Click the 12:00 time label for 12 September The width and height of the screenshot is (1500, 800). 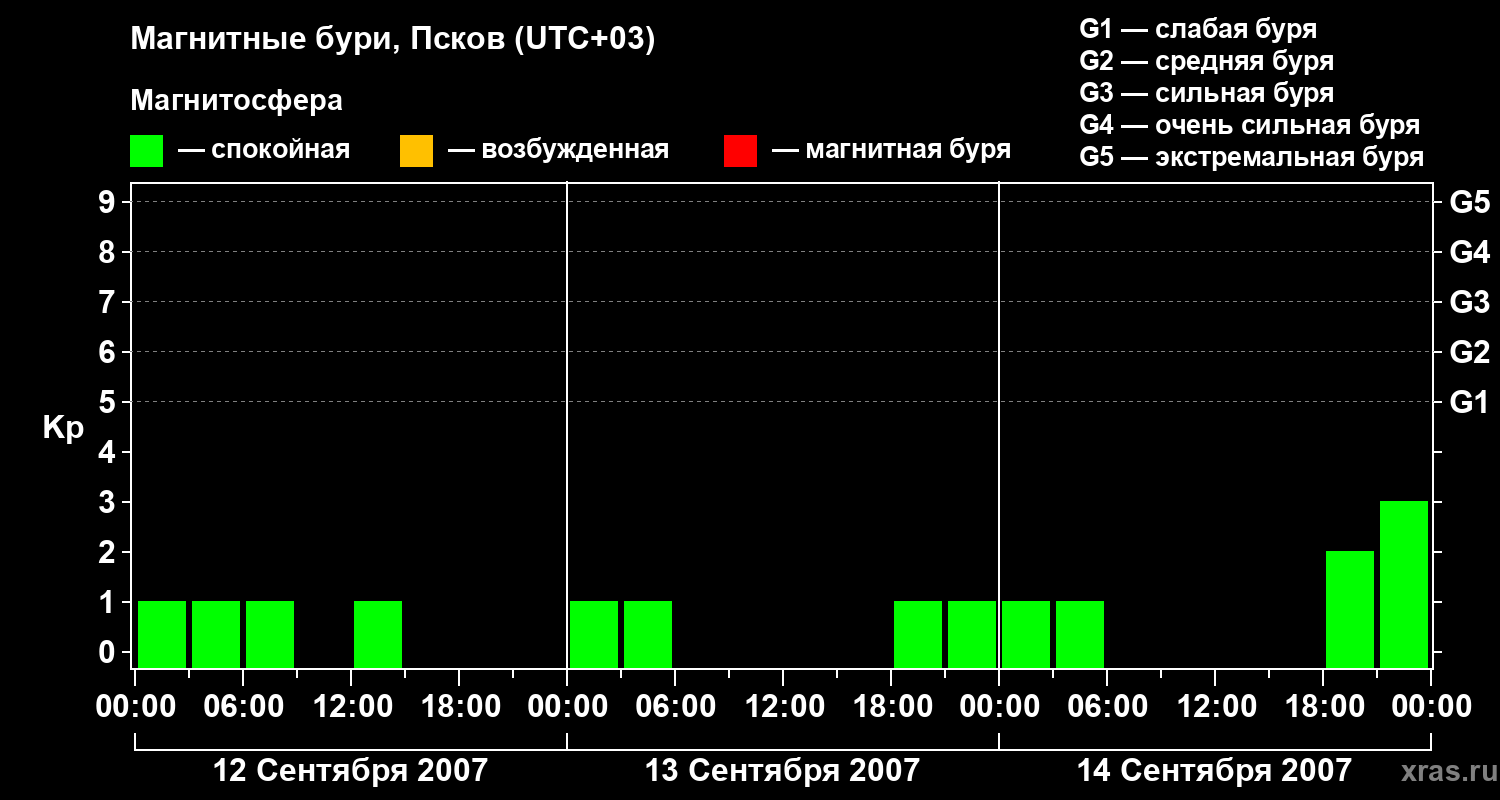[351, 707]
